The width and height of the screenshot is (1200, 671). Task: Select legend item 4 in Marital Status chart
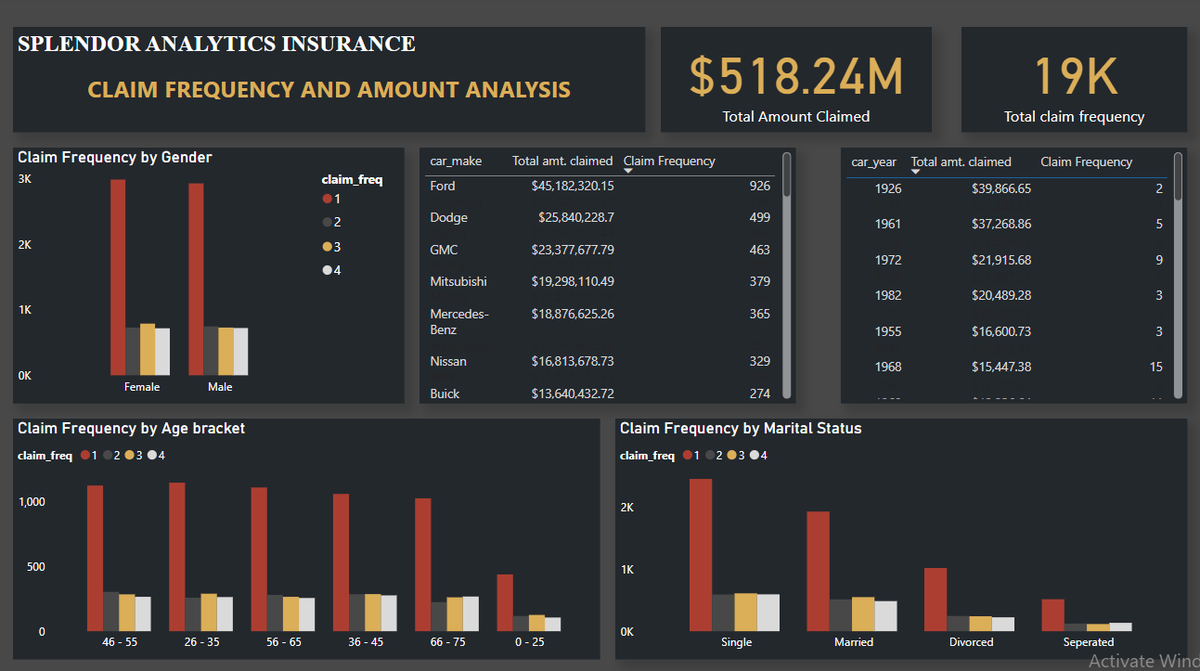tap(758, 456)
